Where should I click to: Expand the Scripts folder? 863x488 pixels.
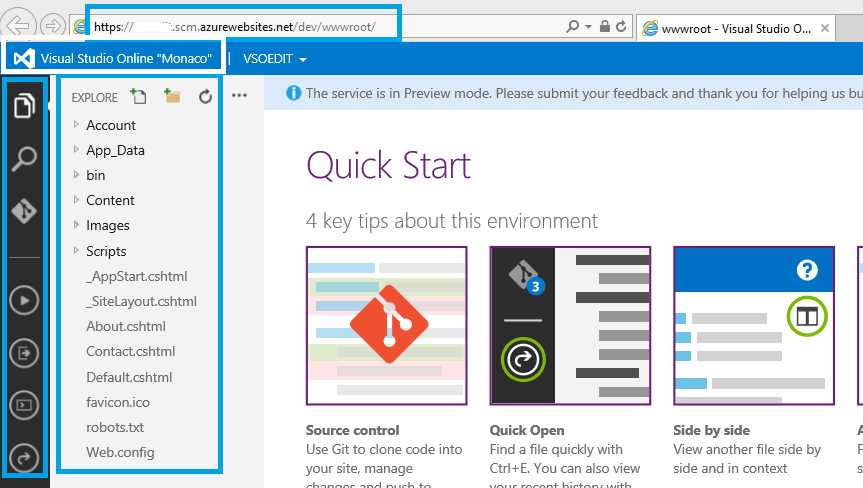point(77,250)
